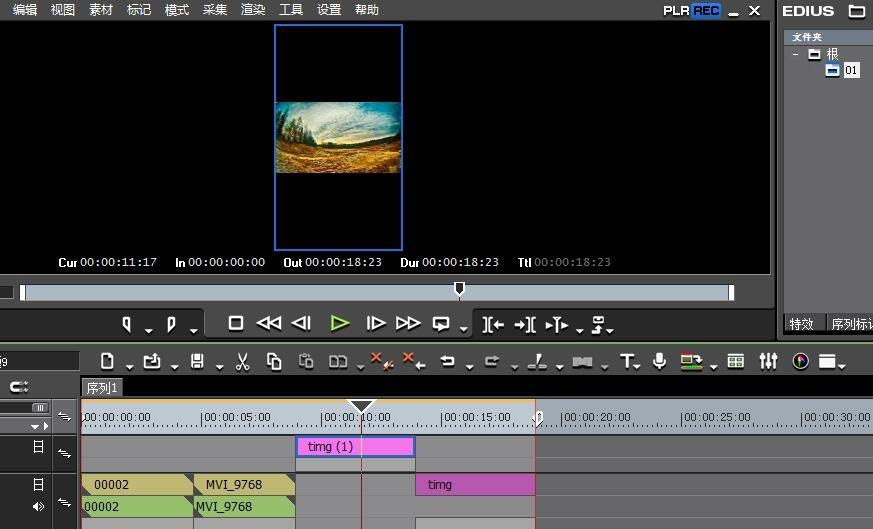Open the New Sequence dropdown arrow
The image size is (873, 529).
pos(129,367)
